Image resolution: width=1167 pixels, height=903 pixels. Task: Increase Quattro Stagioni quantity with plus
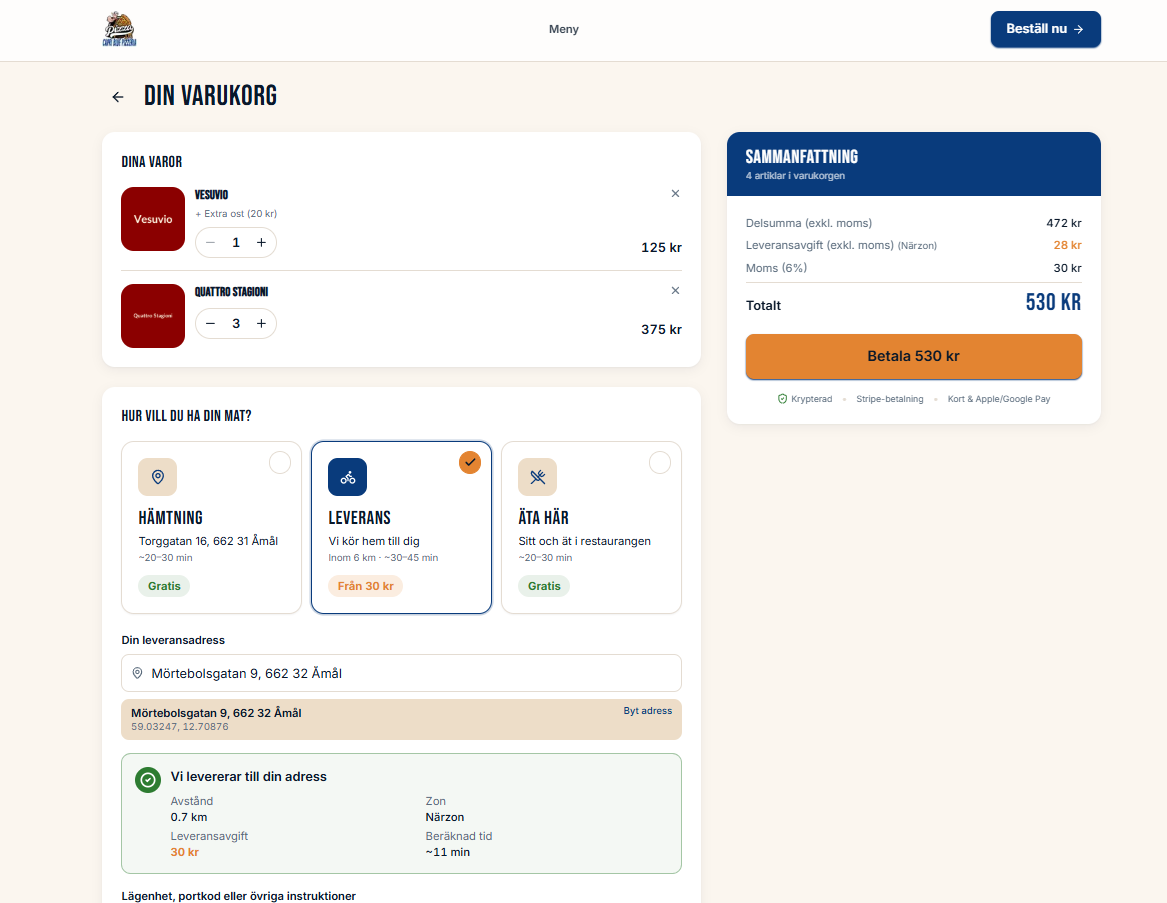(x=261, y=324)
